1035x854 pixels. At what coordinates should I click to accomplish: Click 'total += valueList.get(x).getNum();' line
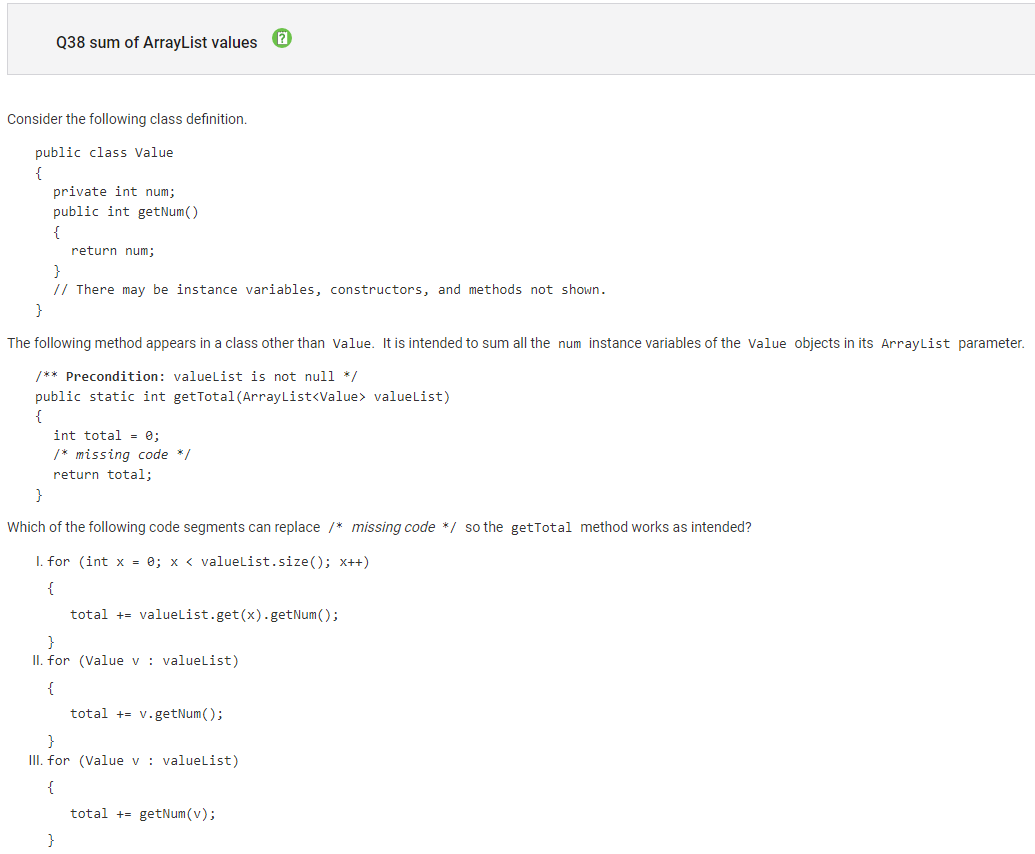[205, 615]
